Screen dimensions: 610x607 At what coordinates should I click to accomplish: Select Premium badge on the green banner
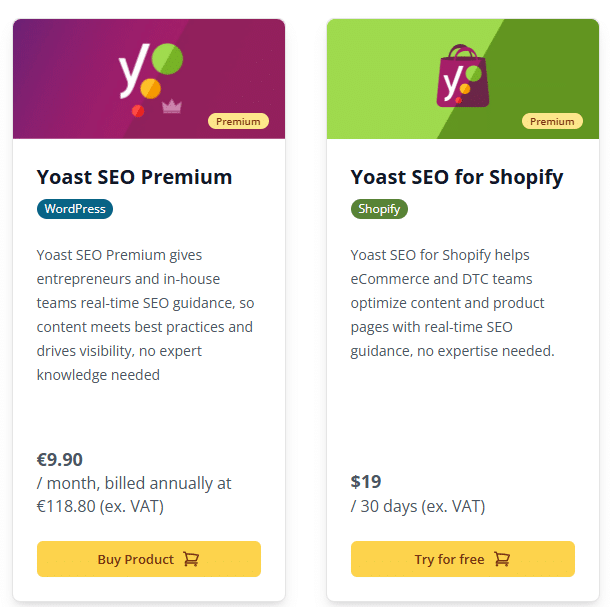click(x=552, y=121)
